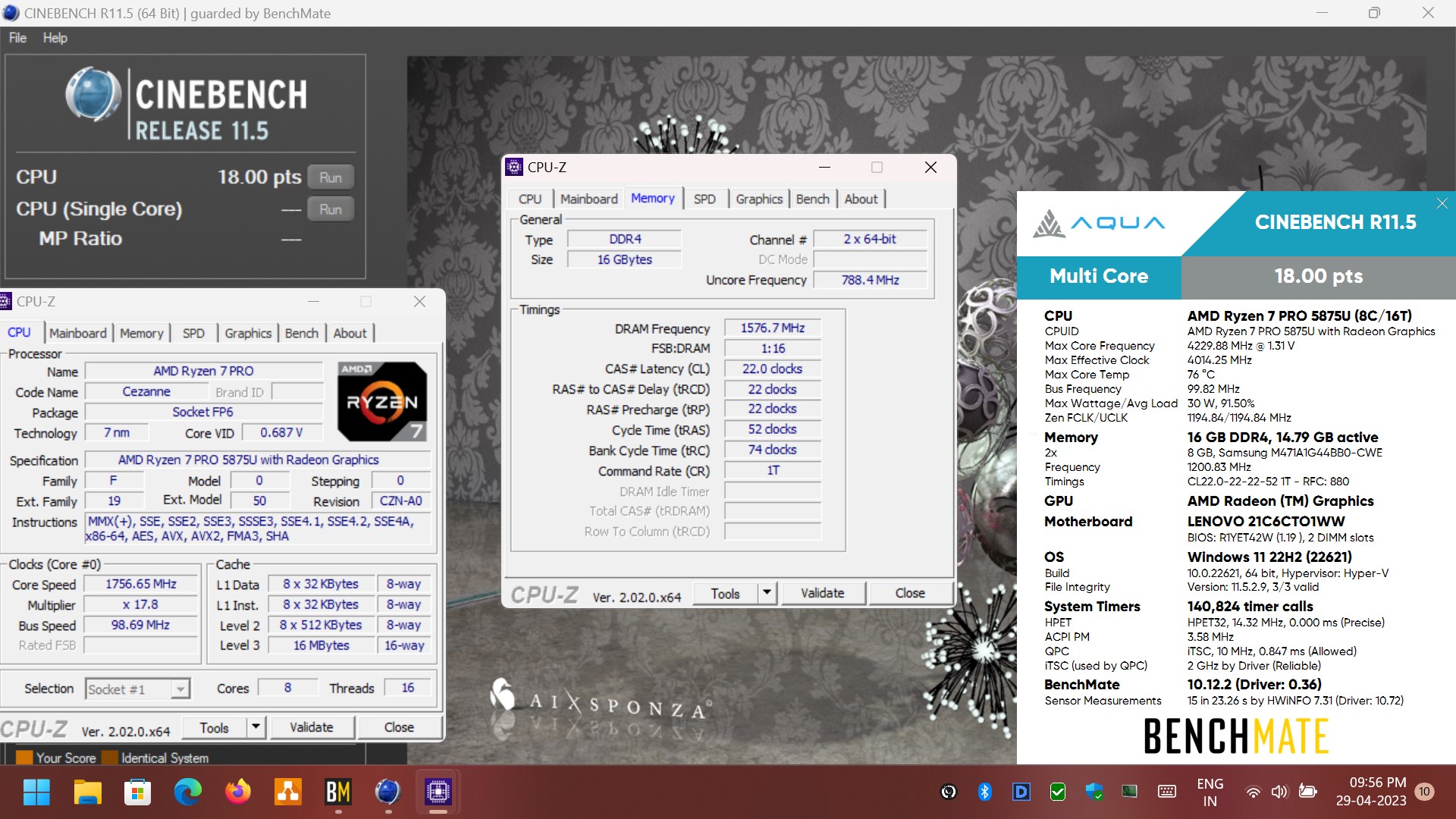This screenshot has height=819, width=1456.
Task: Click the AQUA logo in BenchMate panel
Action: pos(1099,223)
